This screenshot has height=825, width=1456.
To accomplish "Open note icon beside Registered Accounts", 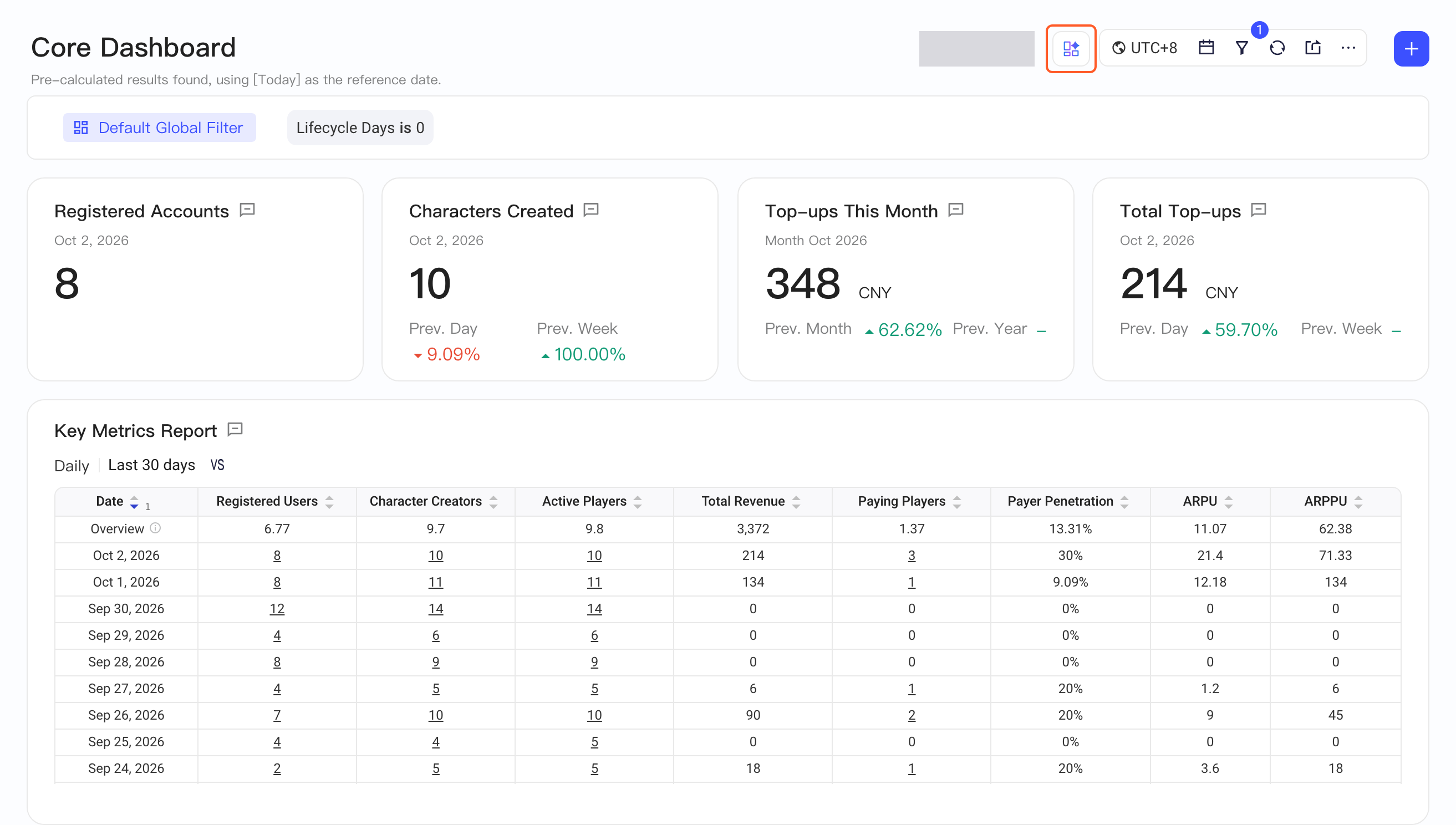I will [x=247, y=210].
